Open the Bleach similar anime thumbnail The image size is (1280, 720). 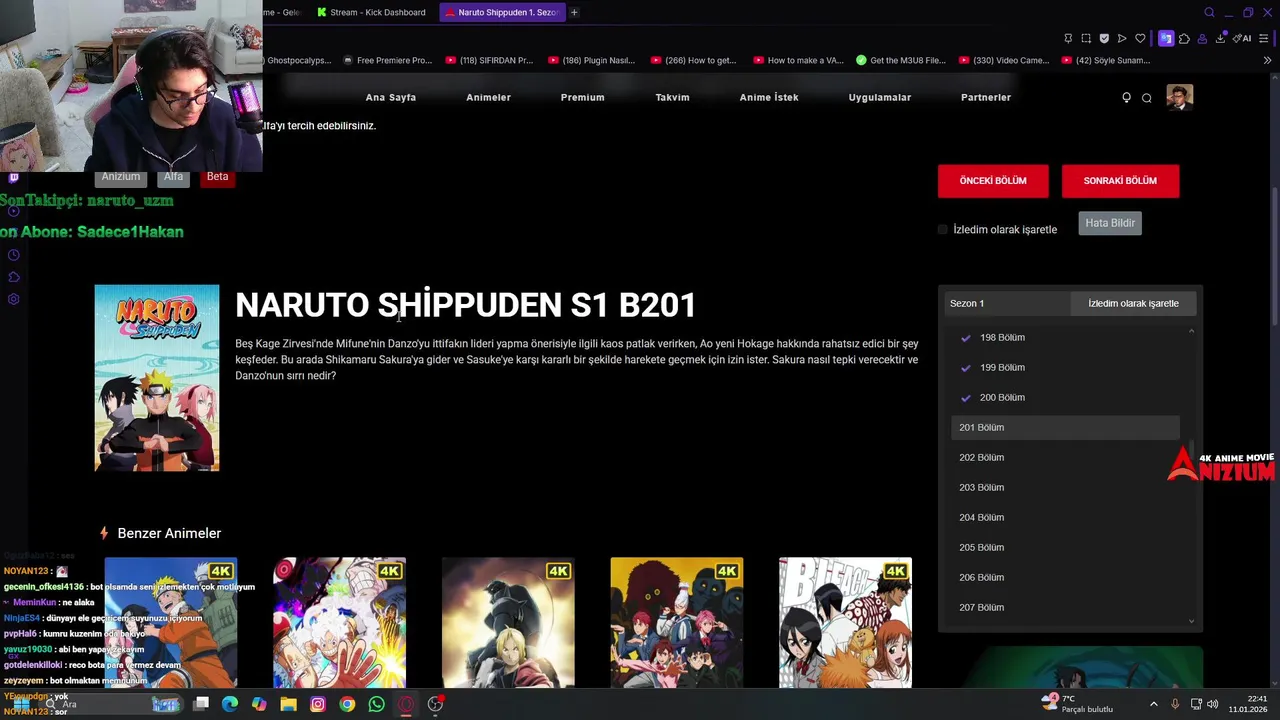click(x=845, y=623)
